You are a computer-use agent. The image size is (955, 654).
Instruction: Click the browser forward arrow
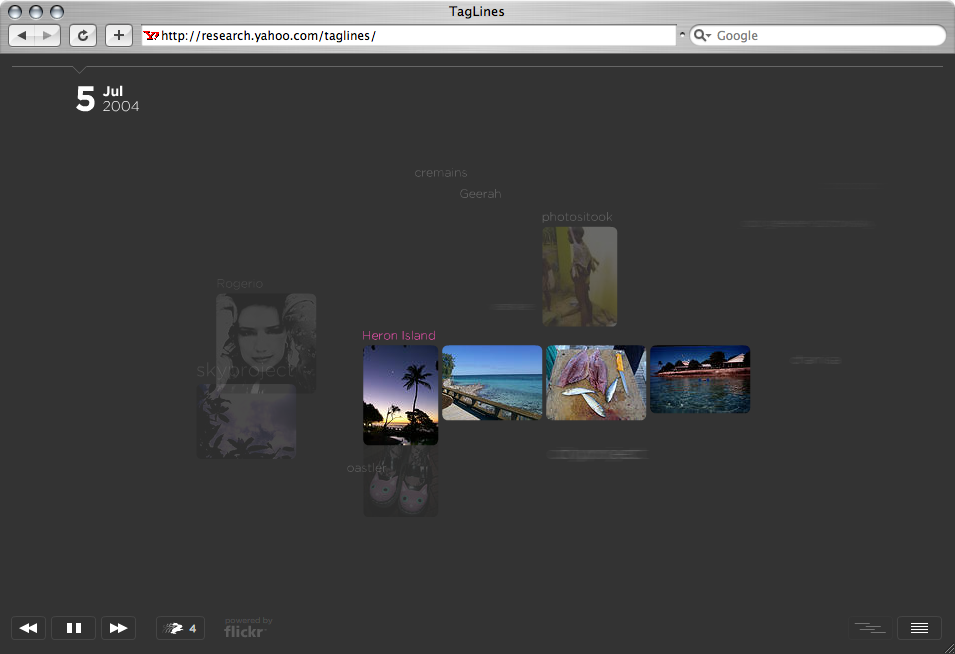[48, 36]
